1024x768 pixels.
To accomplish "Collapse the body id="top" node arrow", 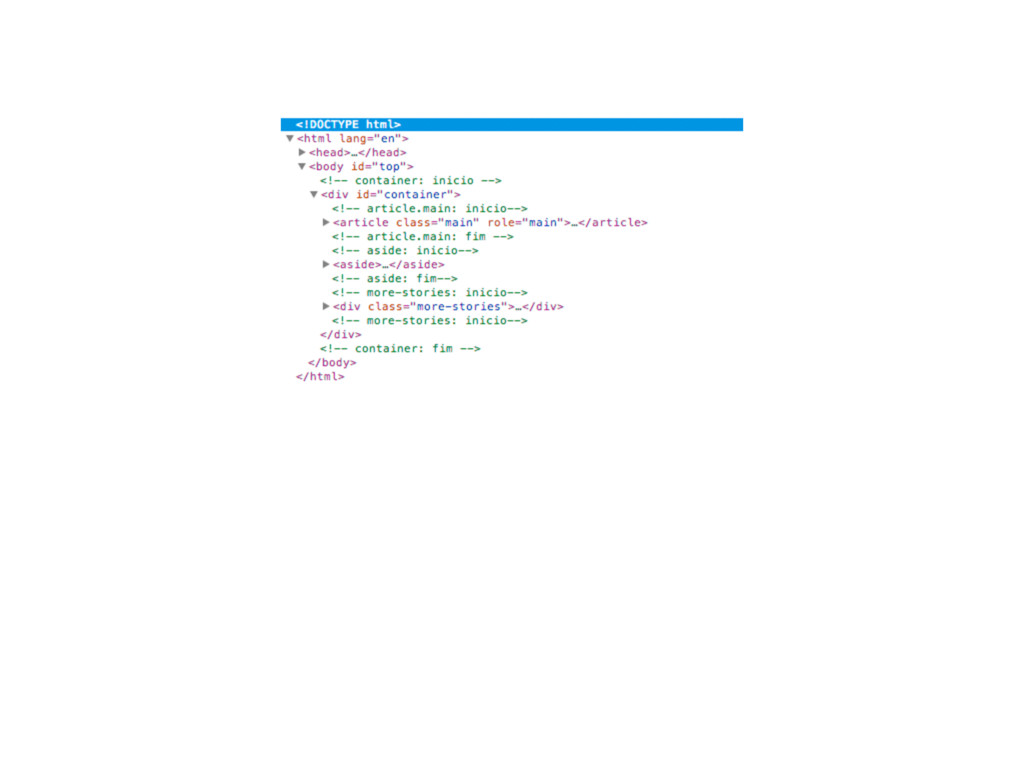I will point(302,167).
